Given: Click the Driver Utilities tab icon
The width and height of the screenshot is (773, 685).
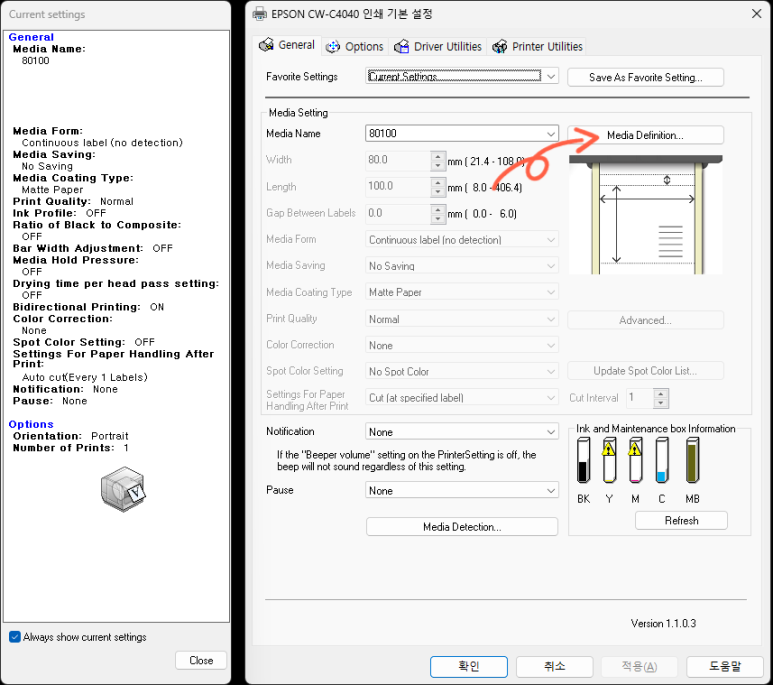Looking at the screenshot, I should [401, 46].
